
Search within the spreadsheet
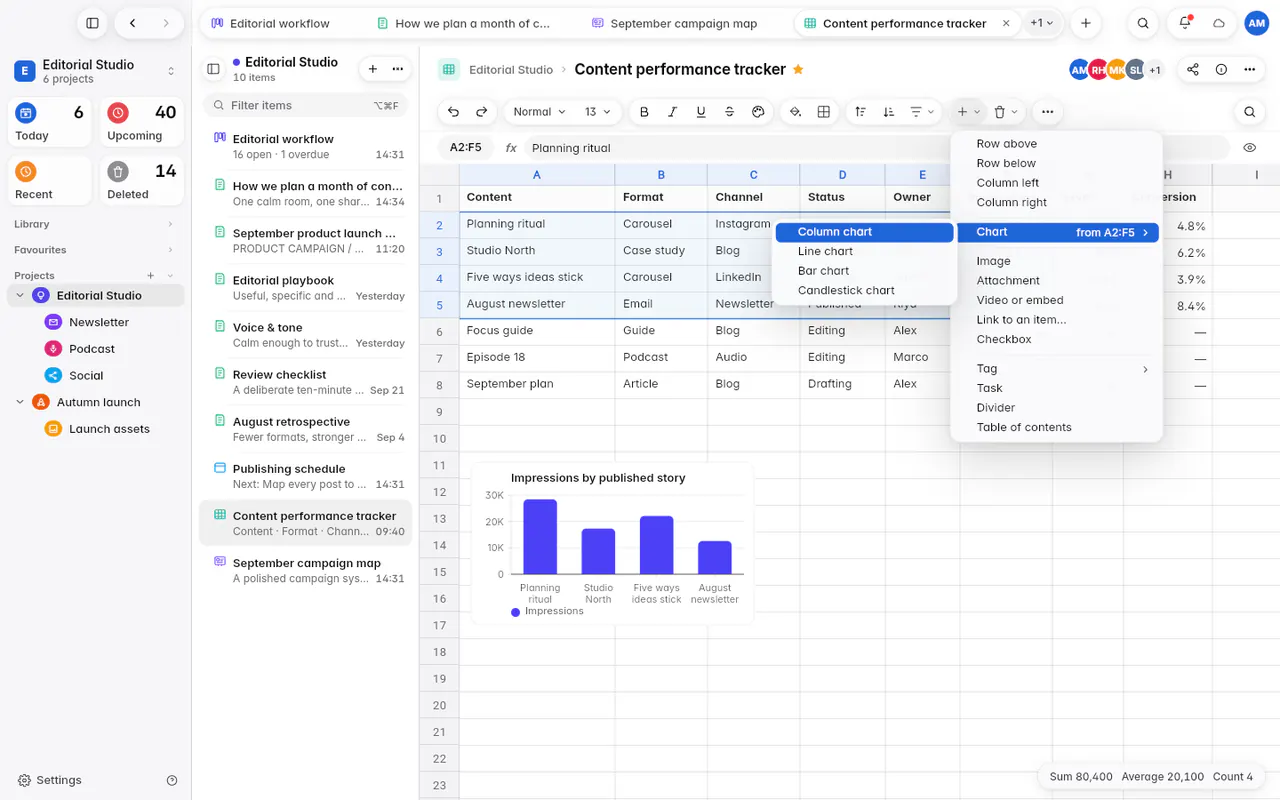[1249, 112]
